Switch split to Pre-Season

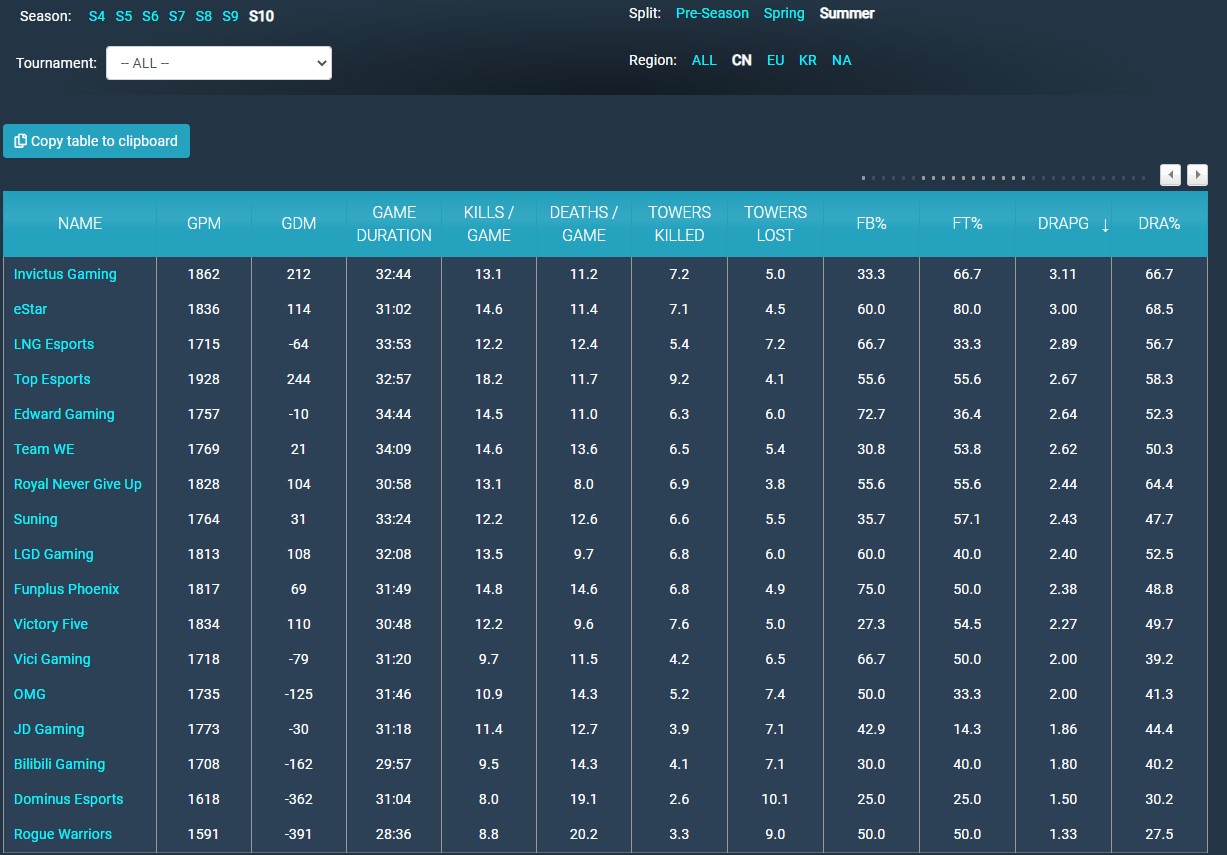pyautogui.click(x=712, y=13)
